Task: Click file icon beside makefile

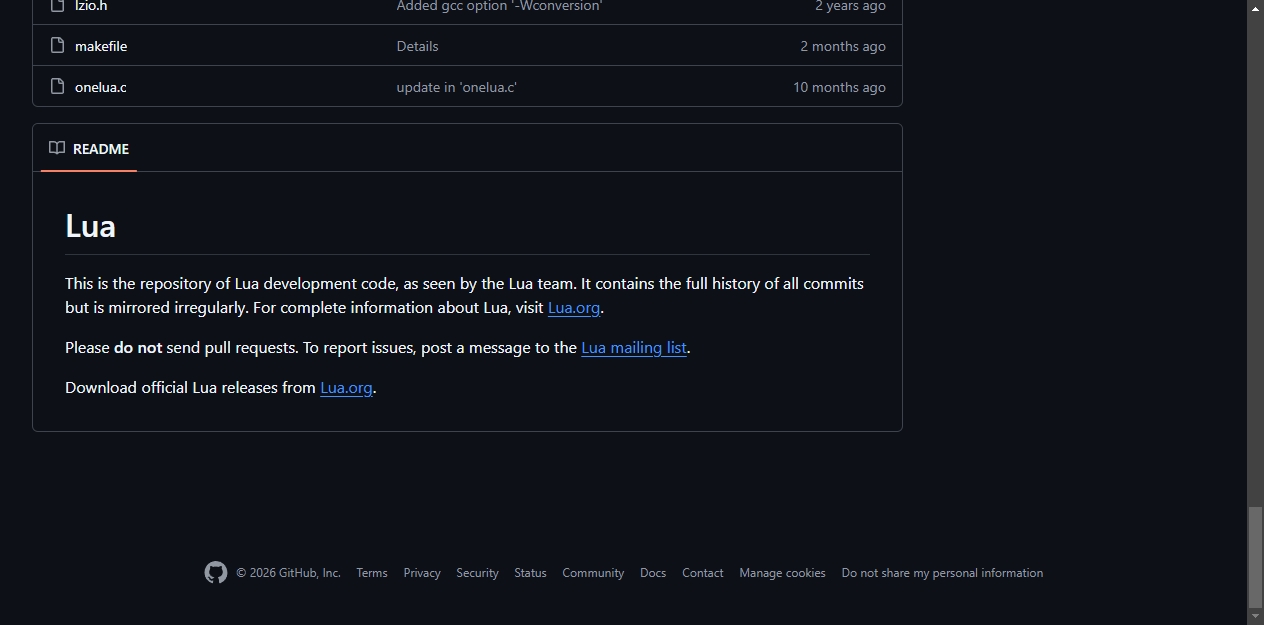Action: coord(58,46)
